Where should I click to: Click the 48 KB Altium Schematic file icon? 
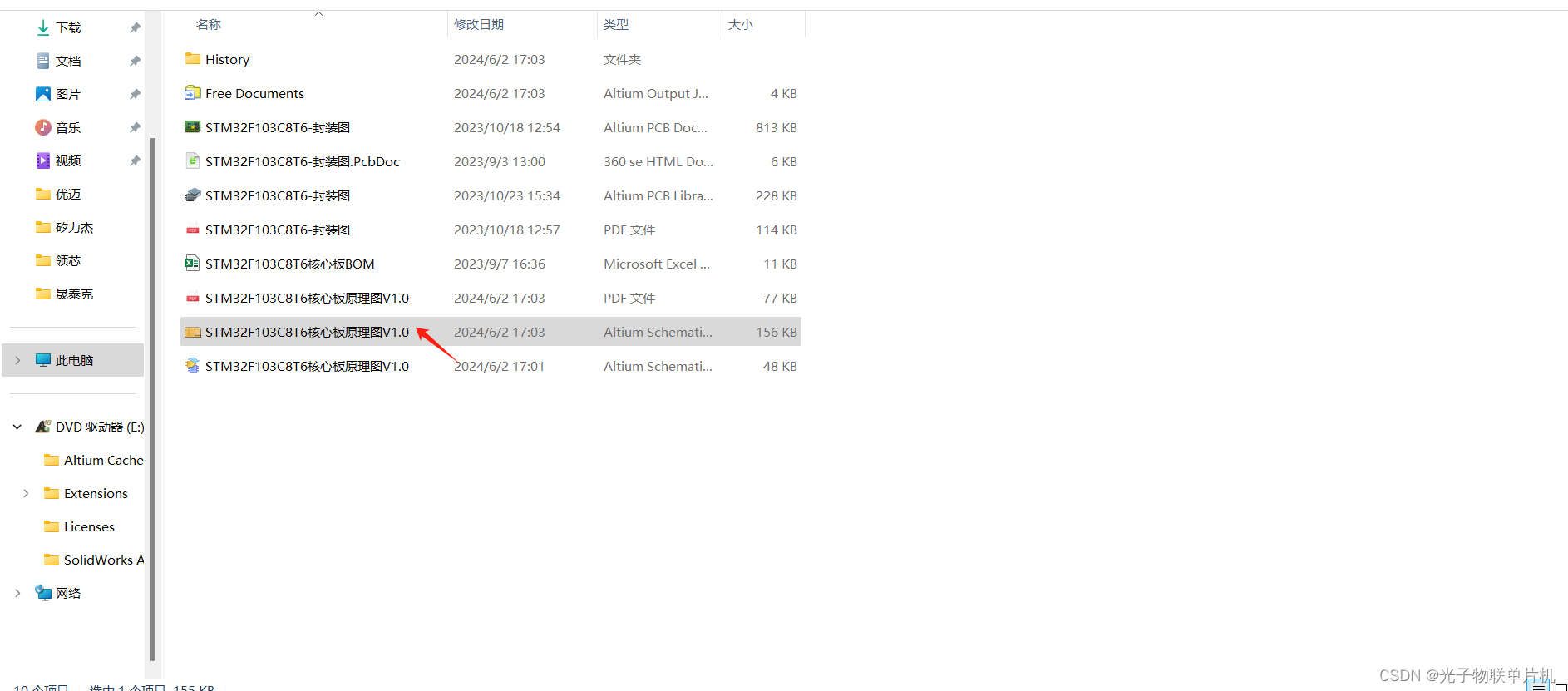pyautogui.click(x=193, y=366)
